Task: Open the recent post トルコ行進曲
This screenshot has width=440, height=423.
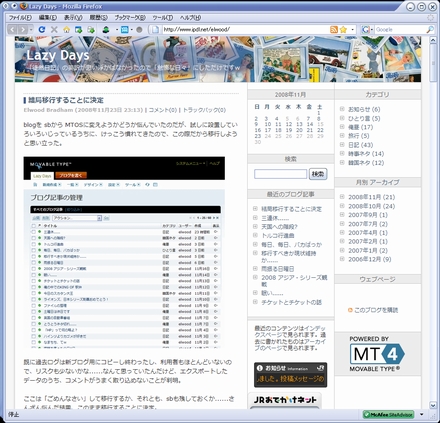Action: [x=278, y=236]
